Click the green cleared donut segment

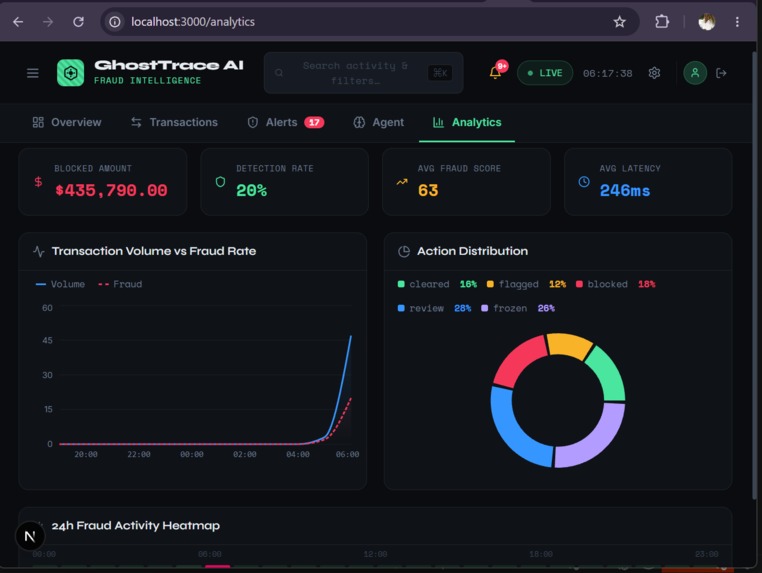pos(607,374)
